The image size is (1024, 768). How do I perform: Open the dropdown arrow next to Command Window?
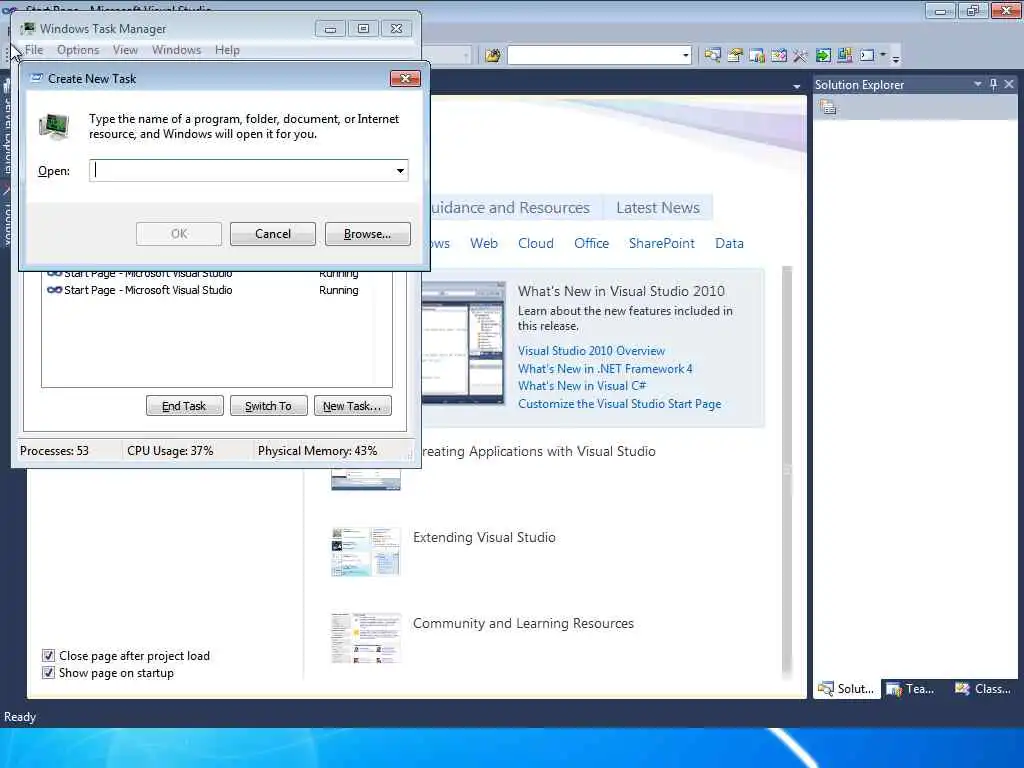[883, 55]
